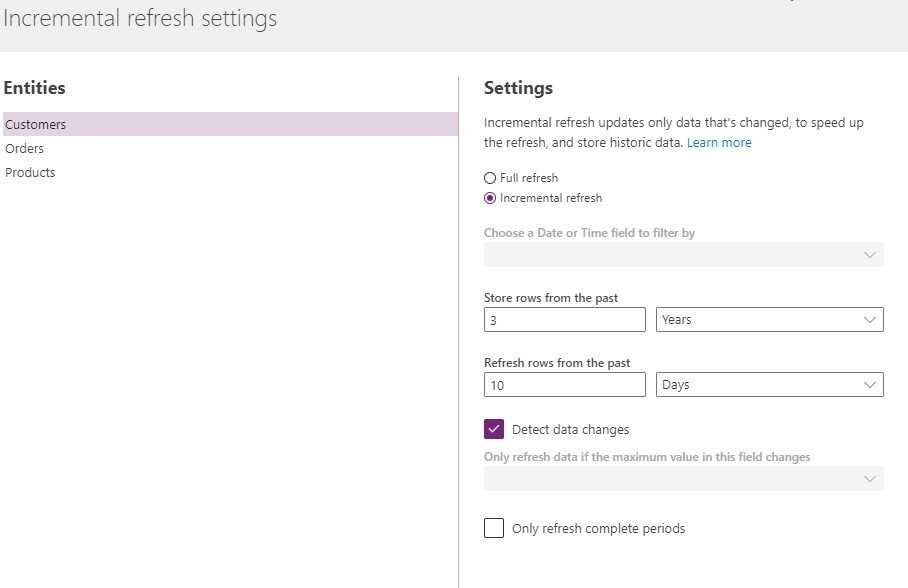The height and width of the screenshot is (588, 908).
Task: Click the Detect data changes checkmark icon
Action: 493,428
